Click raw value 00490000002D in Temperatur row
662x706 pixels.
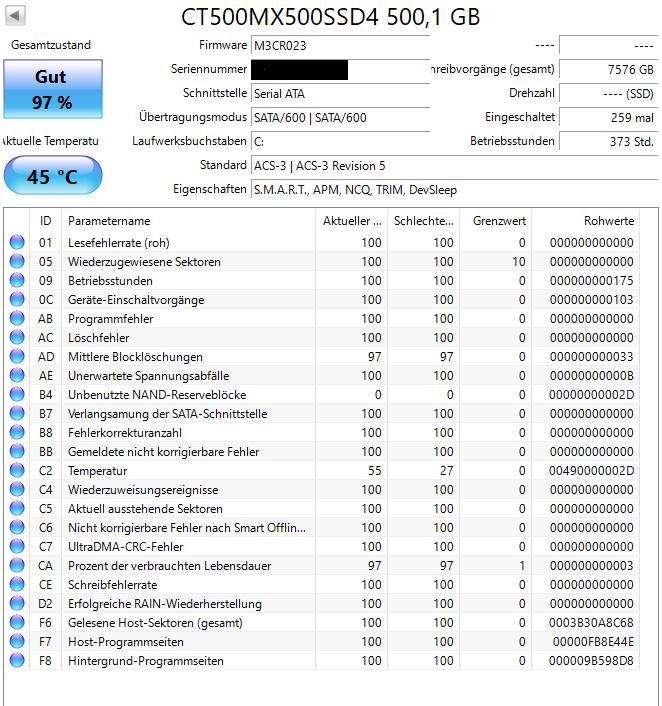point(591,471)
